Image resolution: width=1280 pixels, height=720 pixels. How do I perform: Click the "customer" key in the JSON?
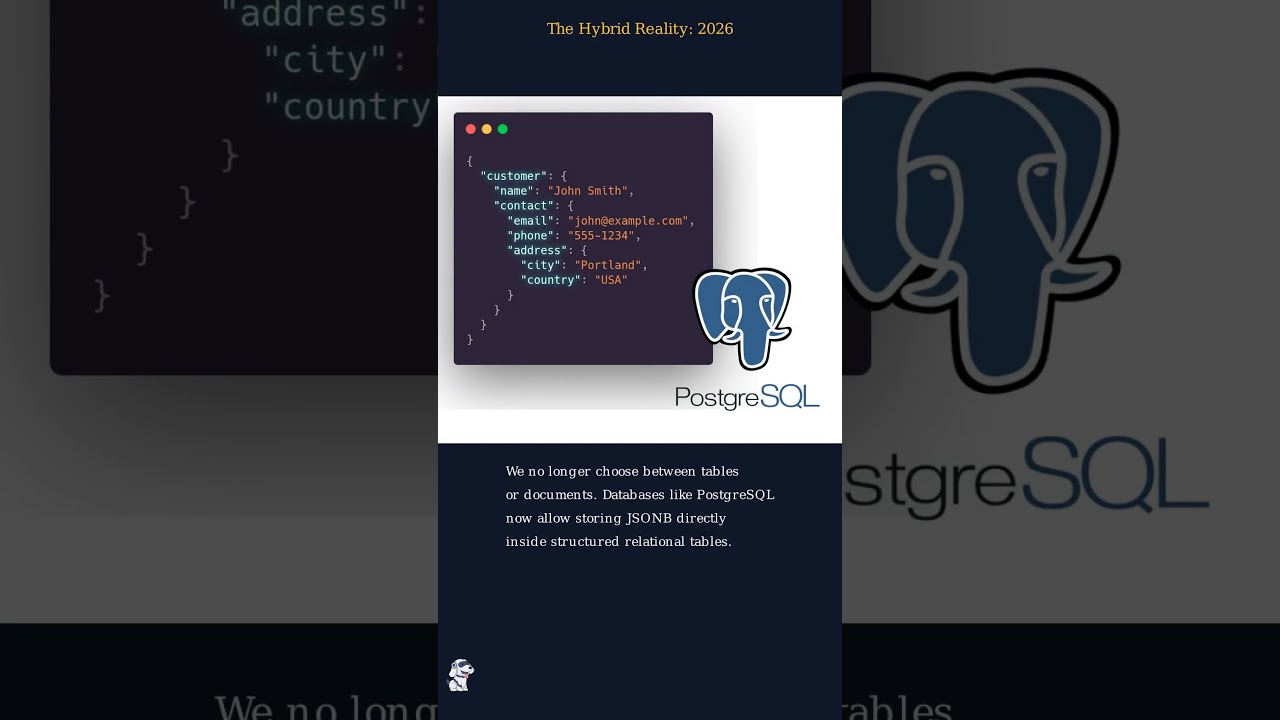tap(513, 176)
